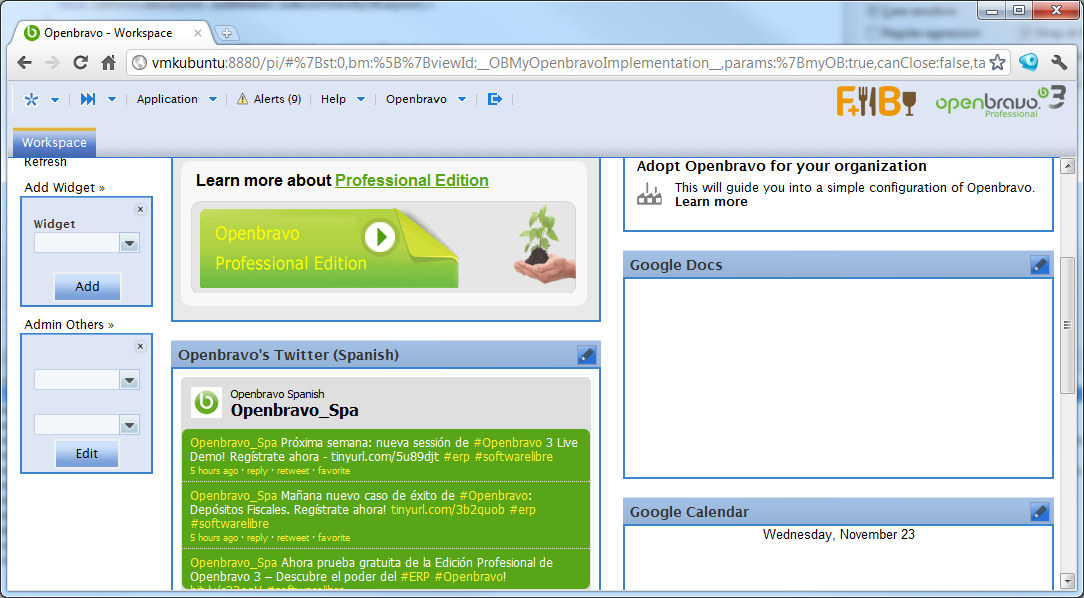Click retweet under the second tweet
Screen dimensions: 1084x598
coord(293,538)
